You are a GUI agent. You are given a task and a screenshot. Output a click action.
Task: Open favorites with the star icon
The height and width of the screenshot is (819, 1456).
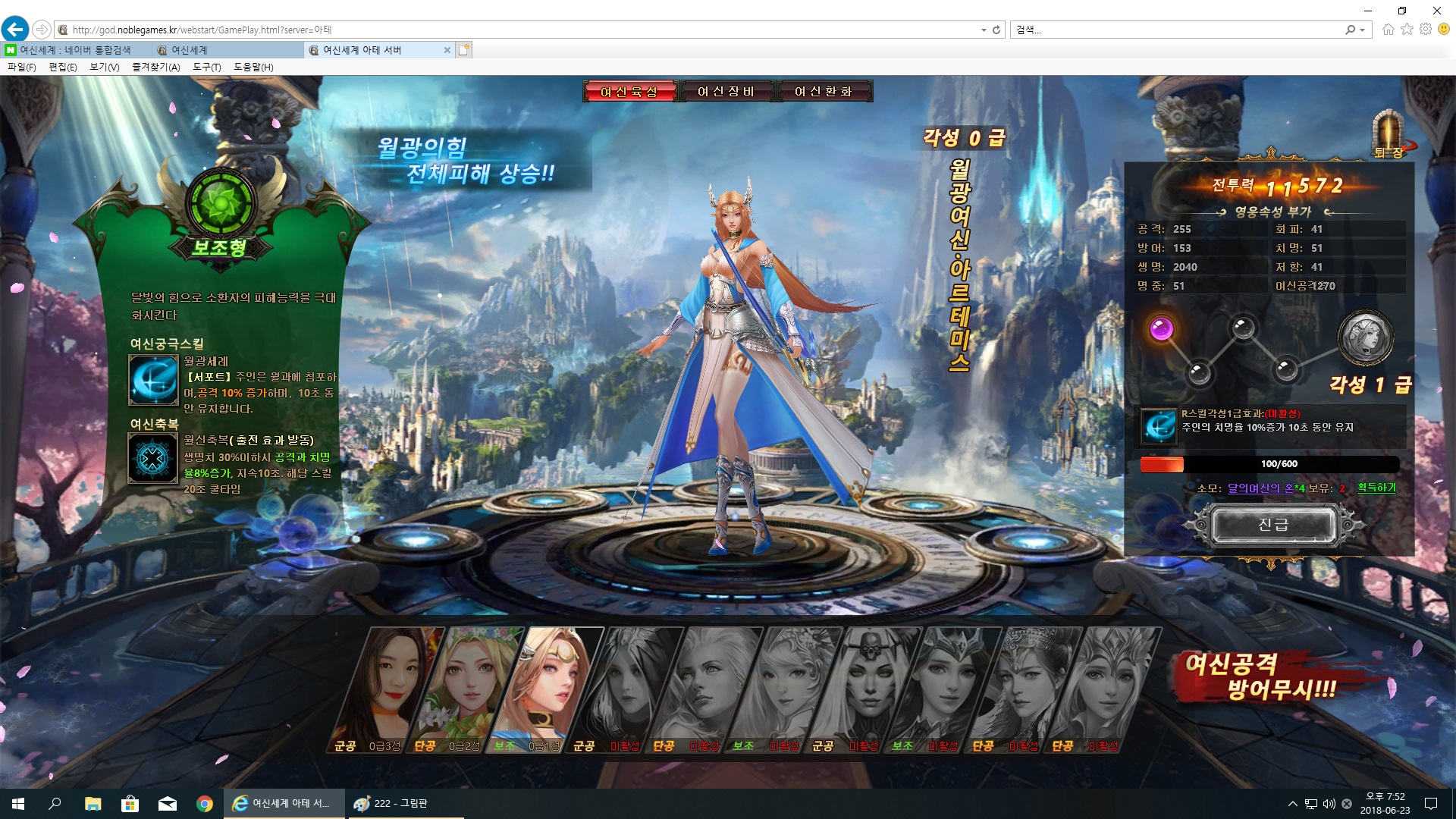pyautogui.click(x=1407, y=29)
